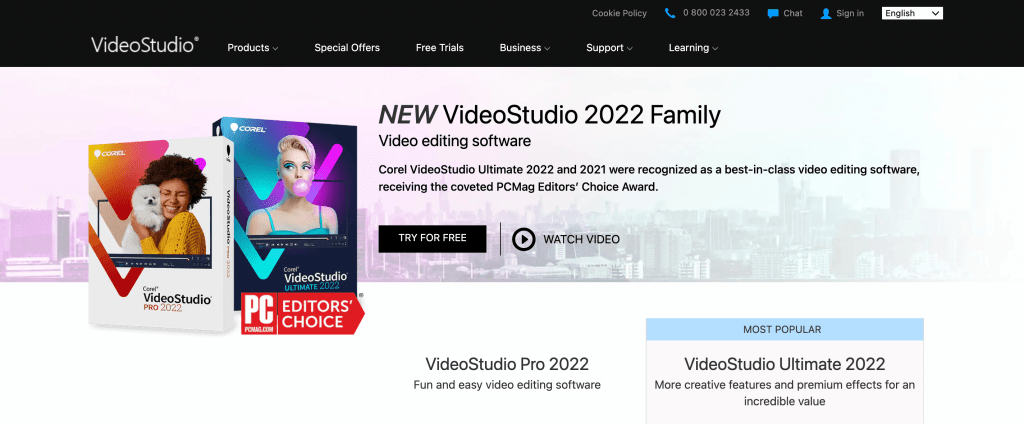This screenshot has width=1024, height=424.
Task: Expand the Products menu
Action: (253, 48)
